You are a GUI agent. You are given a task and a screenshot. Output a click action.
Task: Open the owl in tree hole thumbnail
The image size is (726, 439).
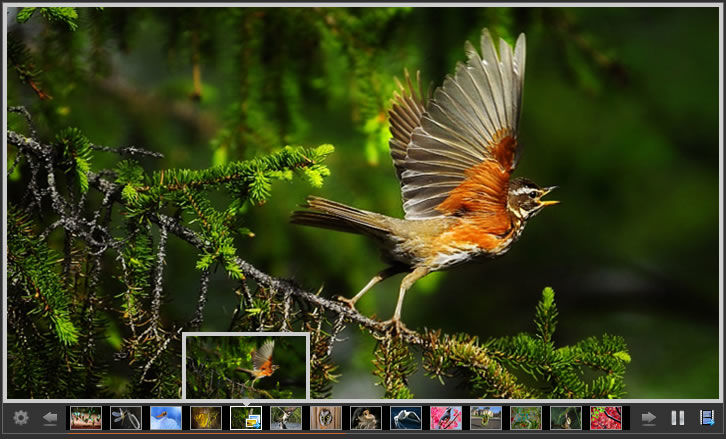pos(326,418)
